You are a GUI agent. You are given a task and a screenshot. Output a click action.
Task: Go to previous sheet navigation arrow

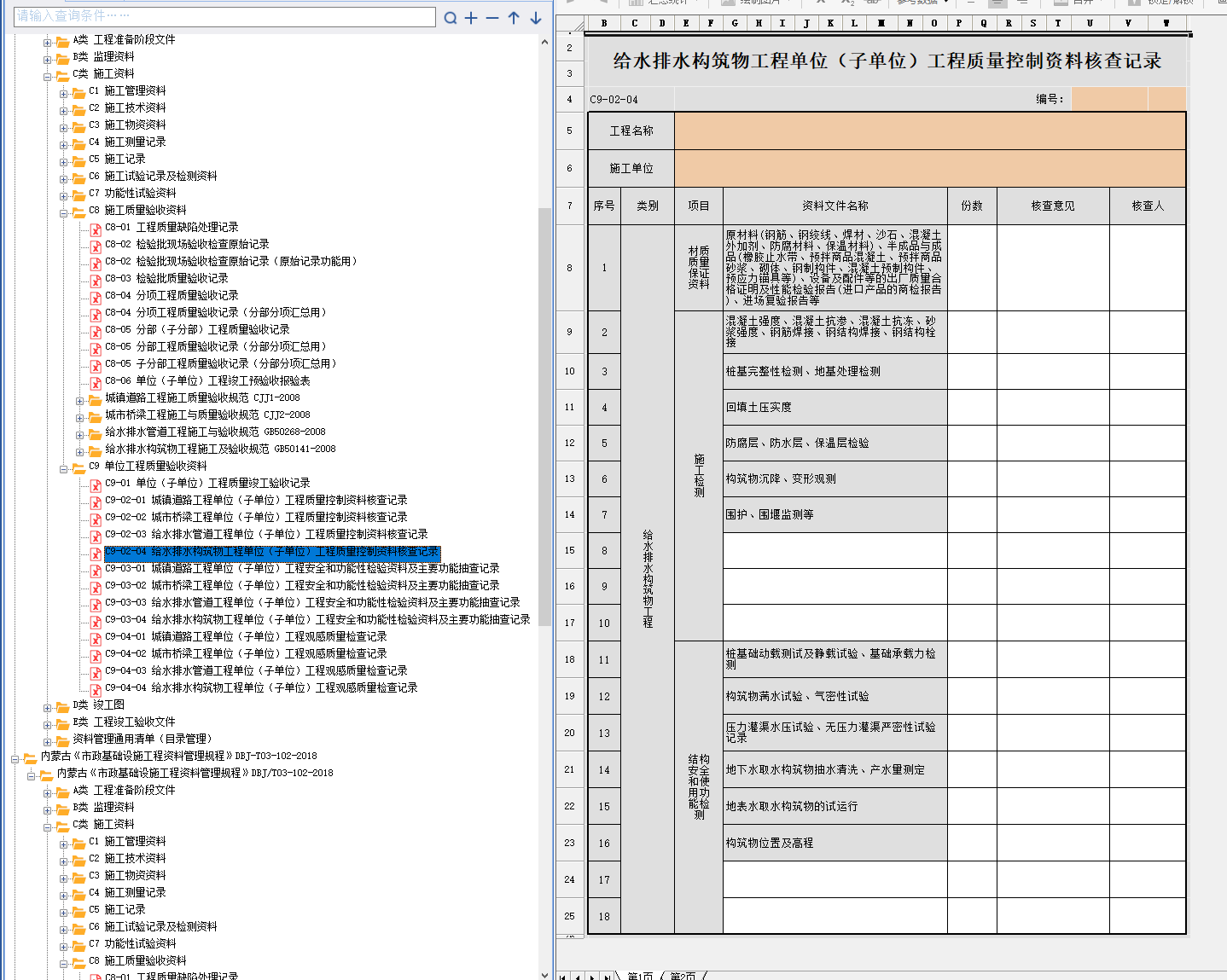pos(578,976)
